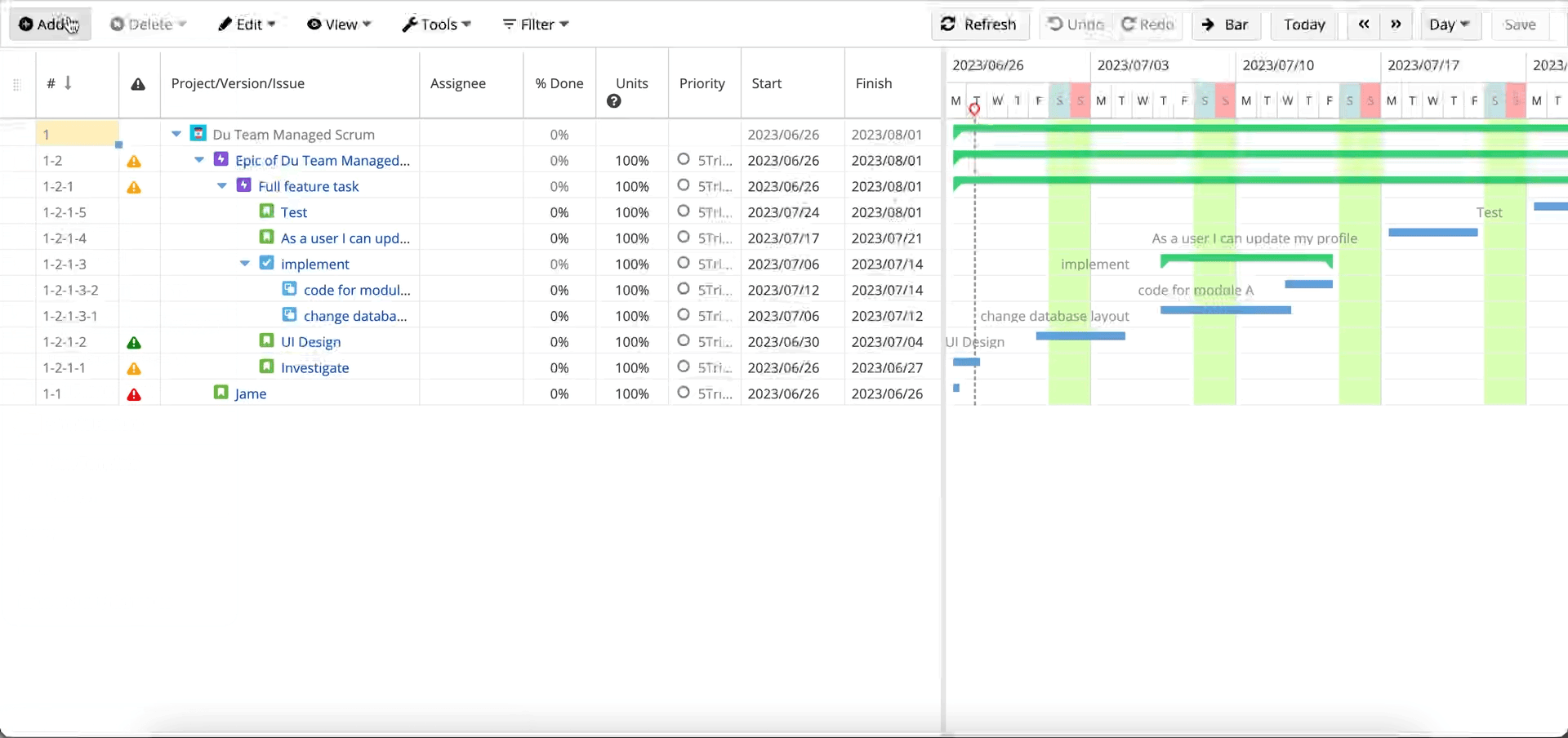Click the Refresh icon

click(949, 24)
